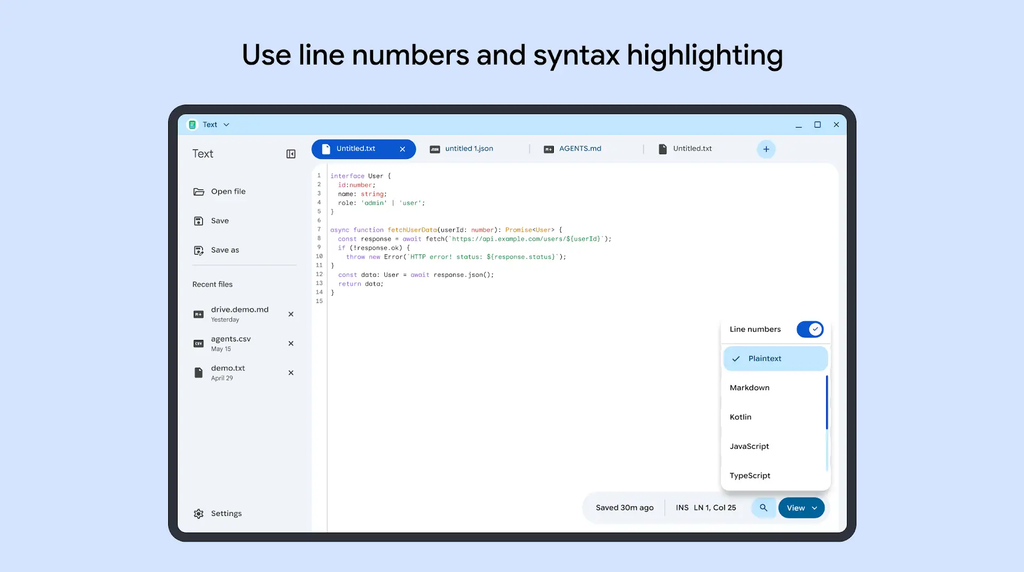Screen dimensions: 1024x572
Task: Toggle the Line numbers switch off
Action: coord(810,330)
